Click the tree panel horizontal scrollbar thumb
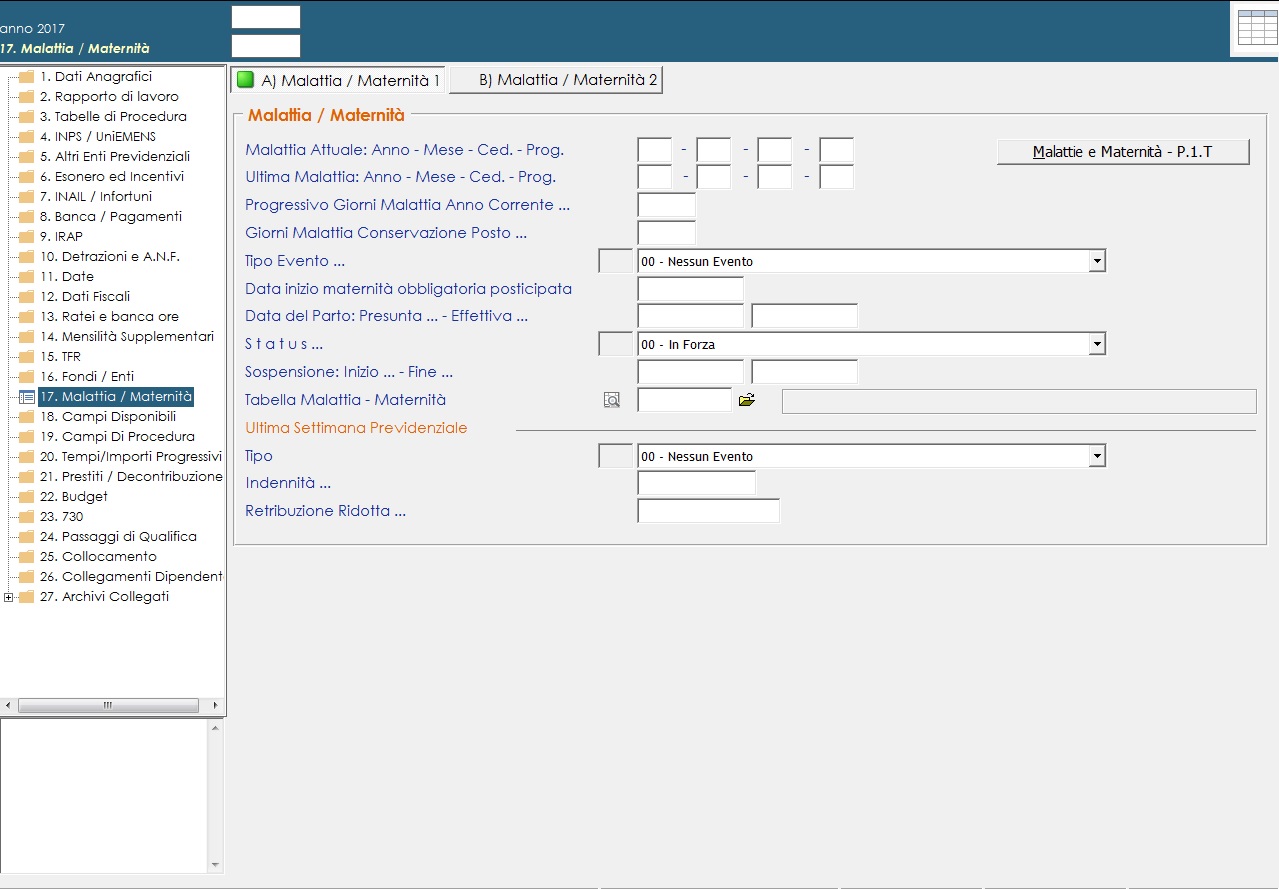 108,706
